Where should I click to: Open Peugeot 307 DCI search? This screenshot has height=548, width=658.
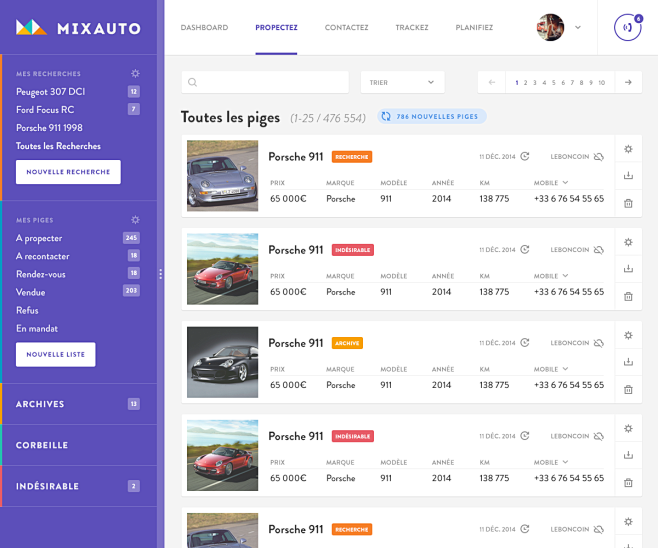50,91
